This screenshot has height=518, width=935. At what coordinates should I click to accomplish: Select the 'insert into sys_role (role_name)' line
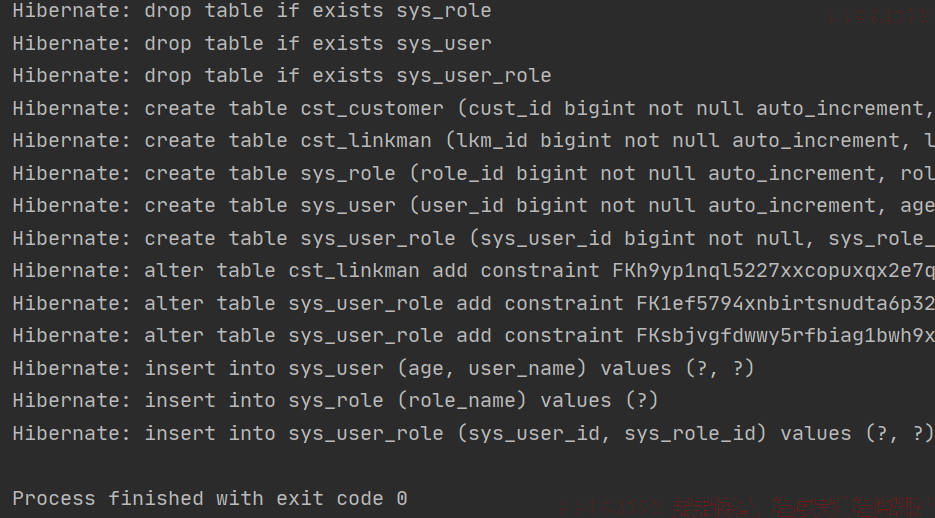[x=335, y=401]
